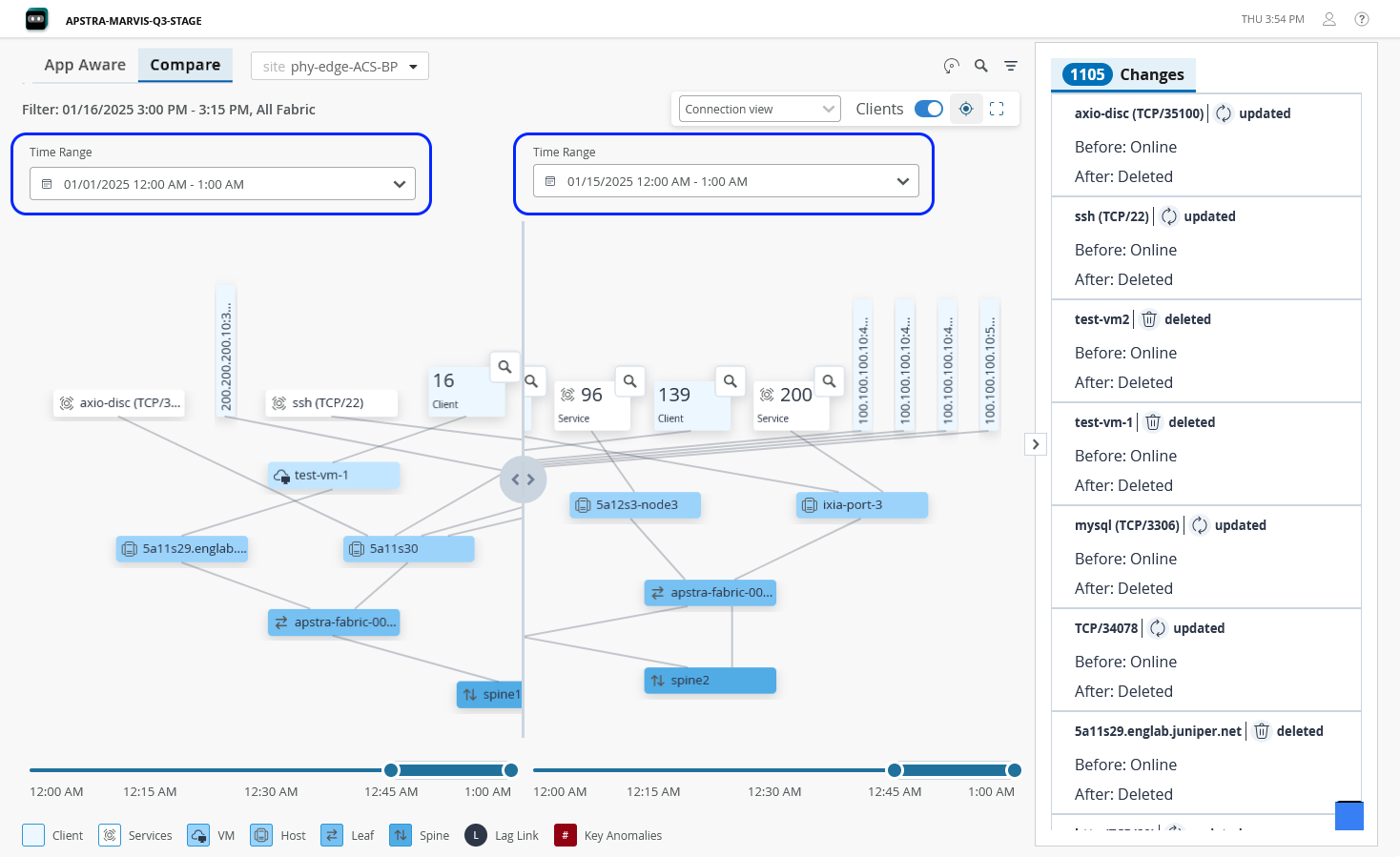Click the fullscreen expand icon
This screenshot has width=1400, height=857.
point(997,109)
